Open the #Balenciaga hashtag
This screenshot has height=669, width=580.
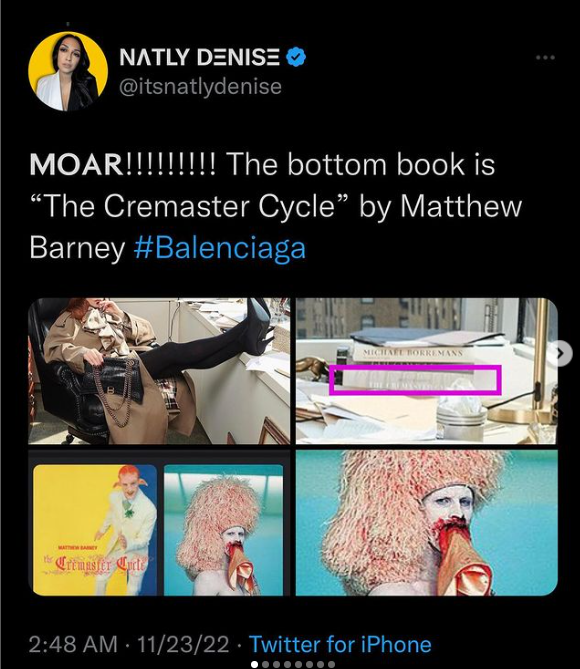click(x=220, y=248)
